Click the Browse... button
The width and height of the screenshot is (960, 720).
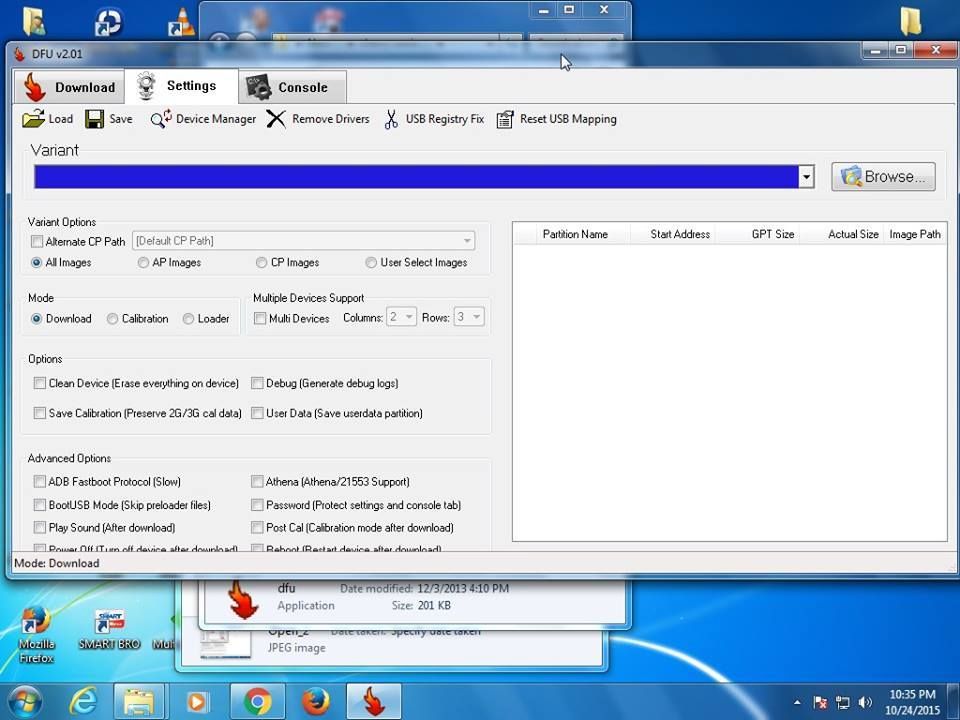coord(883,177)
